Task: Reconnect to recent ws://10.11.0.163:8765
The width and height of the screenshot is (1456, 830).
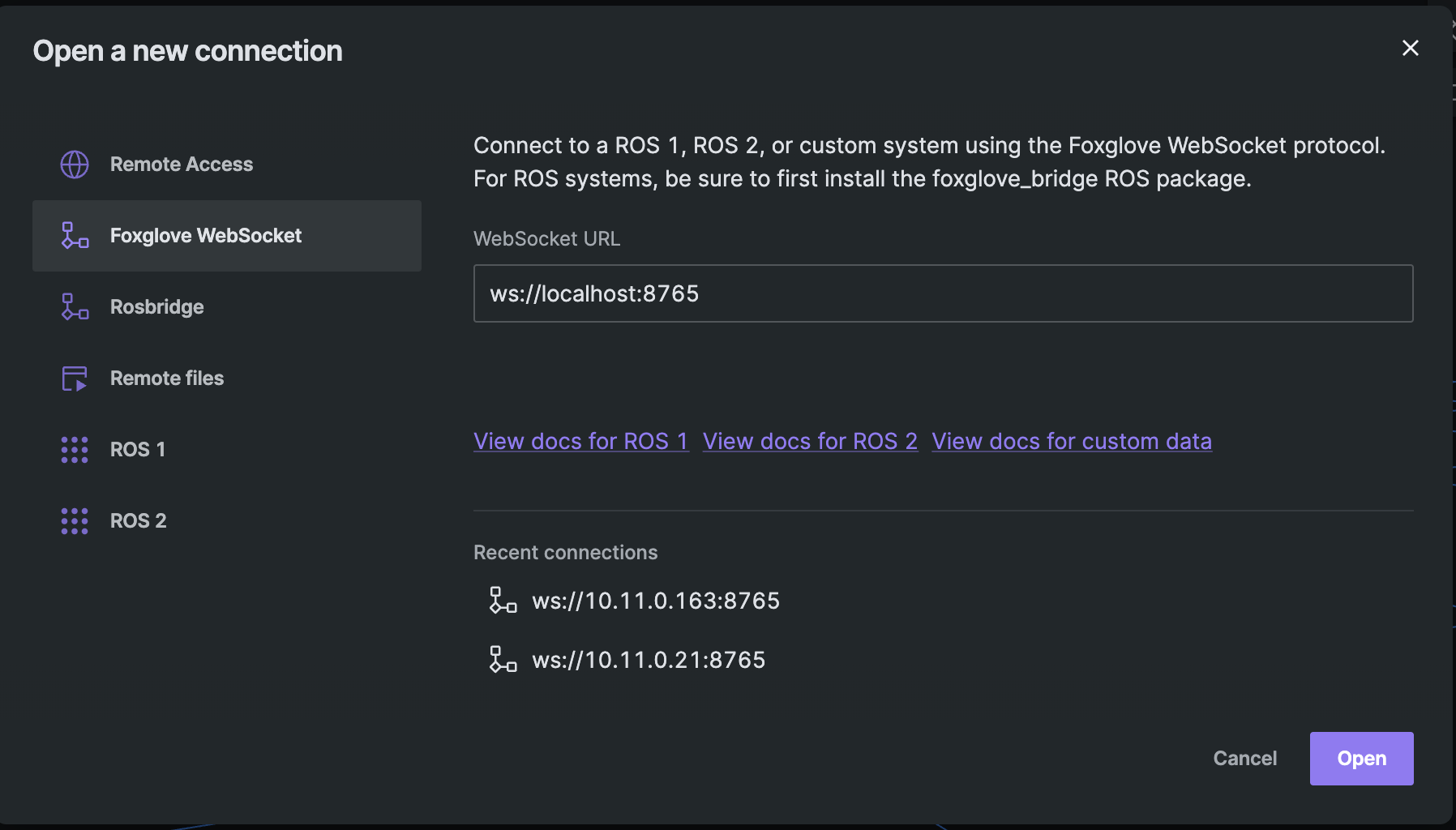Action: click(x=656, y=601)
